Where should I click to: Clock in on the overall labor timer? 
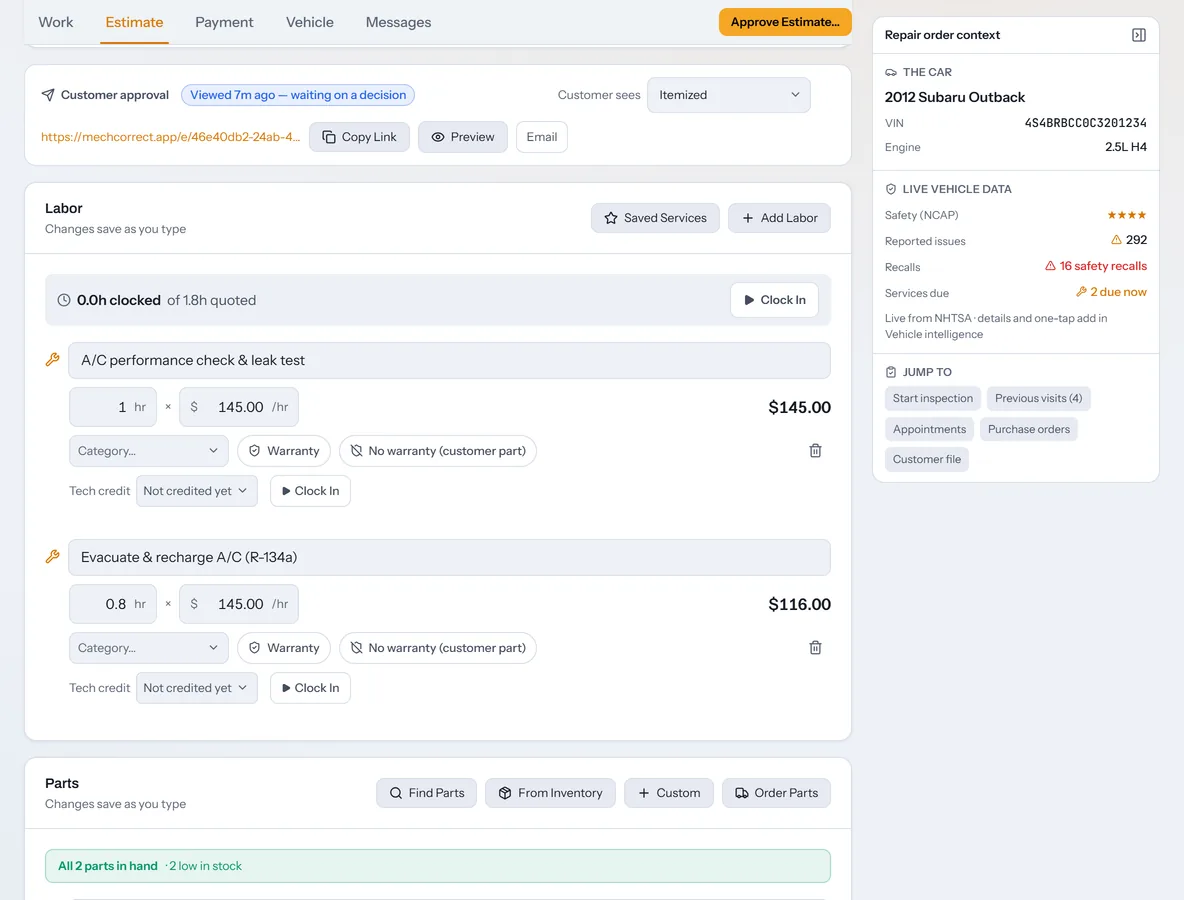(775, 300)
